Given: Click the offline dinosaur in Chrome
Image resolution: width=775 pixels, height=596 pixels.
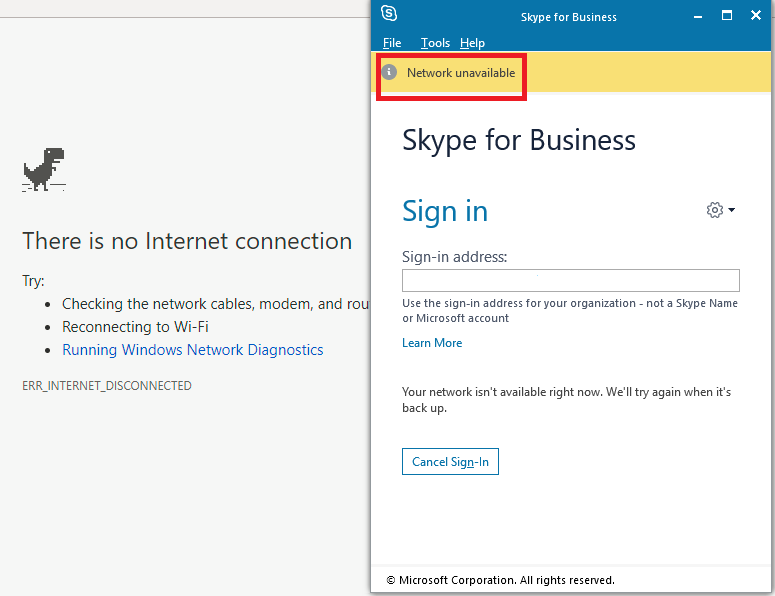Looking at the screenshot, I should [44, 169].
